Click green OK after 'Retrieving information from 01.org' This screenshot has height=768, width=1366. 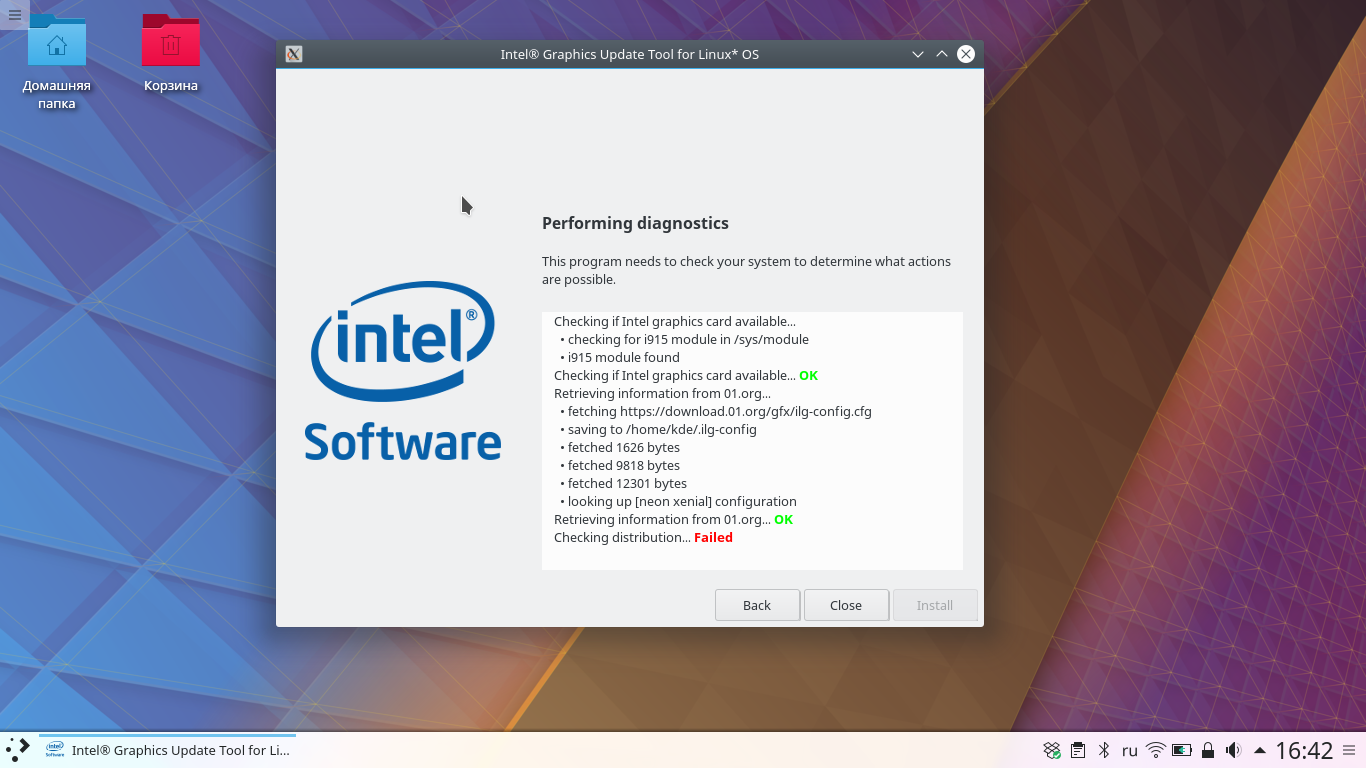click(x=783, y=519)
